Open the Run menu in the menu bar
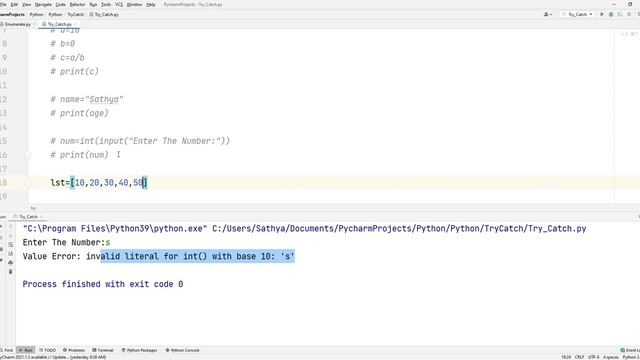 point(93,4)
